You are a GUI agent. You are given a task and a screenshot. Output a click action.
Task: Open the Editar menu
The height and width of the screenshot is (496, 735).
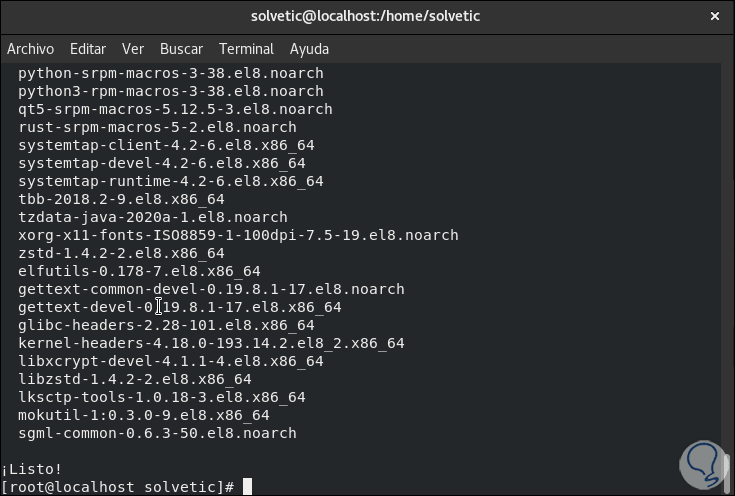[88, 49]
